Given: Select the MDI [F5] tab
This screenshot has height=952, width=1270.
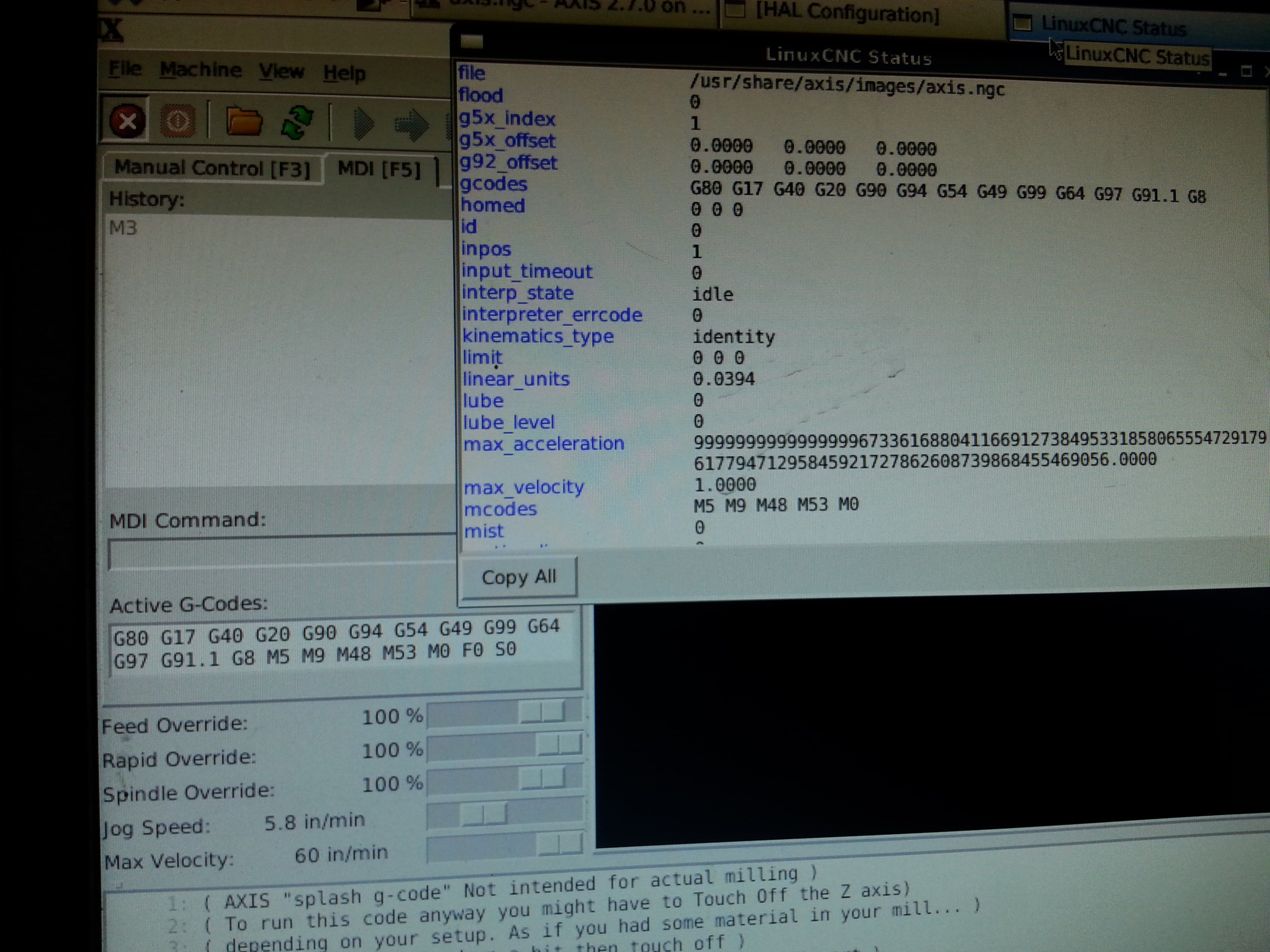Looking at the screenshot, I should tap(379, 169).
